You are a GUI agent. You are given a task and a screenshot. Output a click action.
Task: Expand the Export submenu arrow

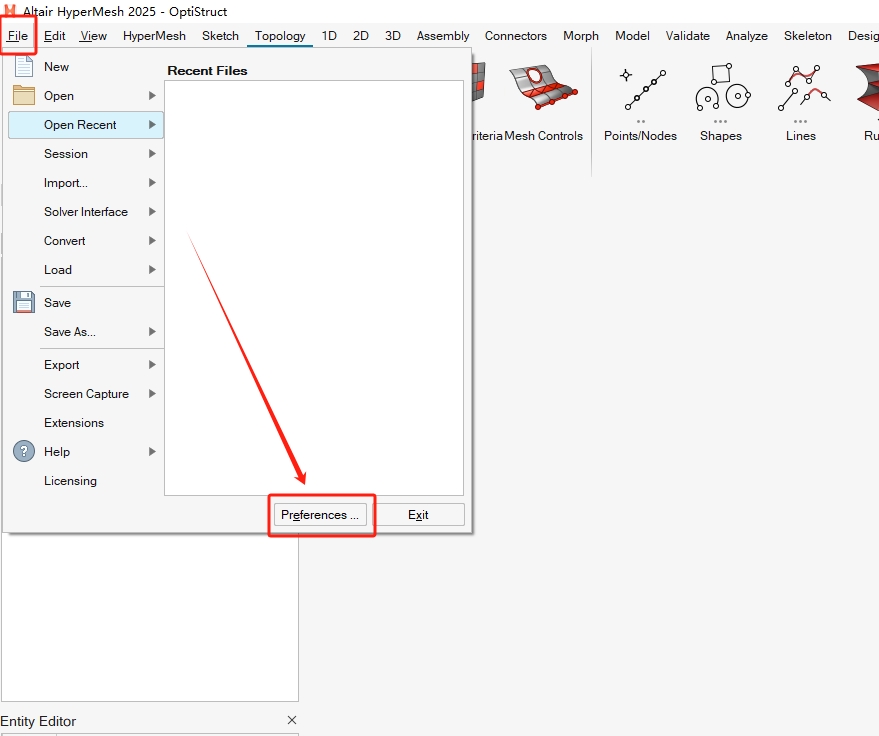click(x=152, y=365)
